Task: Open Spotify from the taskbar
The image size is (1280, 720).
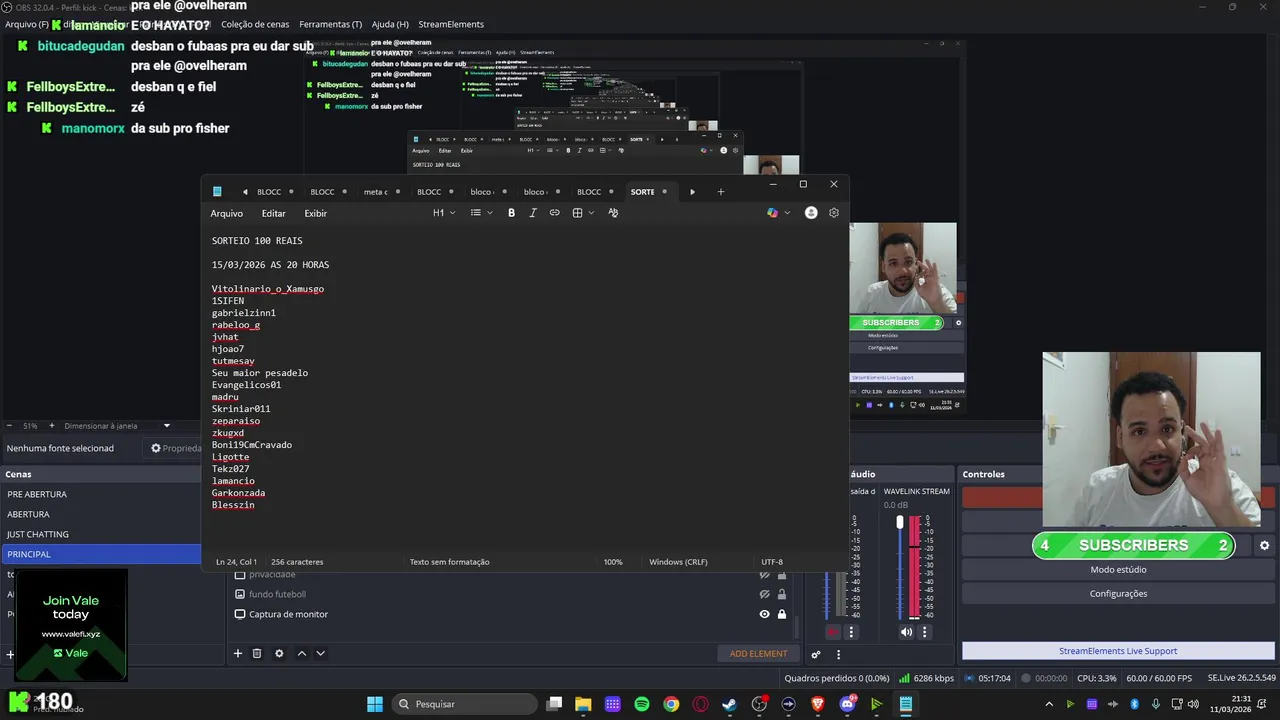Action: [642, 704]
